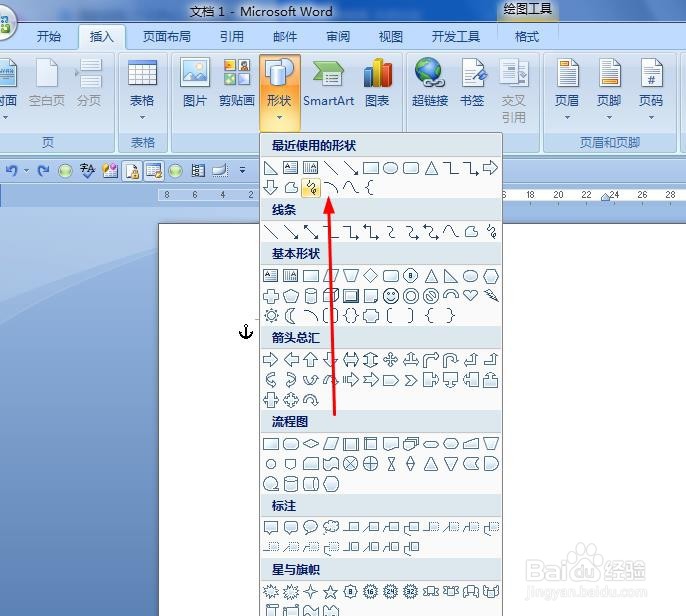Insert a 超链接 hyperlink
The height and width of the screenshot is (616, 686).
coord(430,83)
